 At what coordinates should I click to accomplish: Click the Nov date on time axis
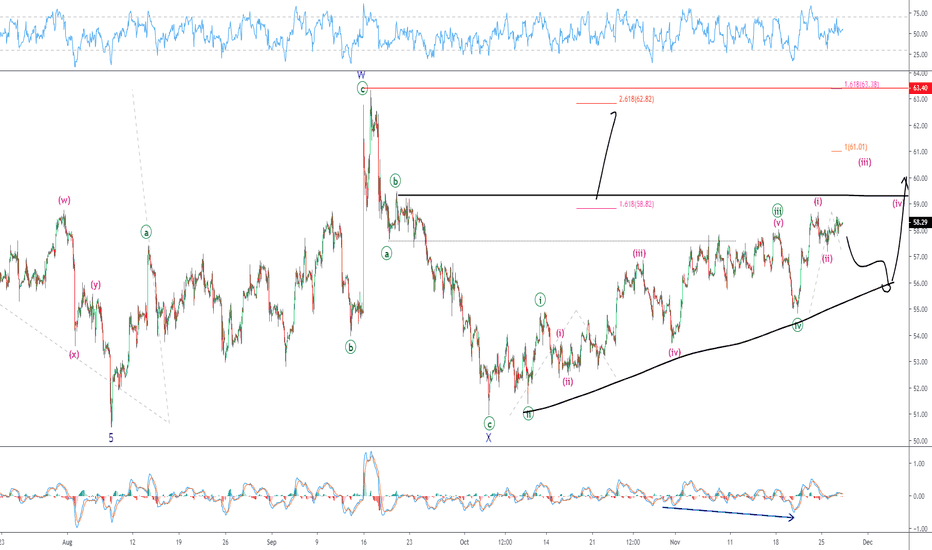coord(675,542)
